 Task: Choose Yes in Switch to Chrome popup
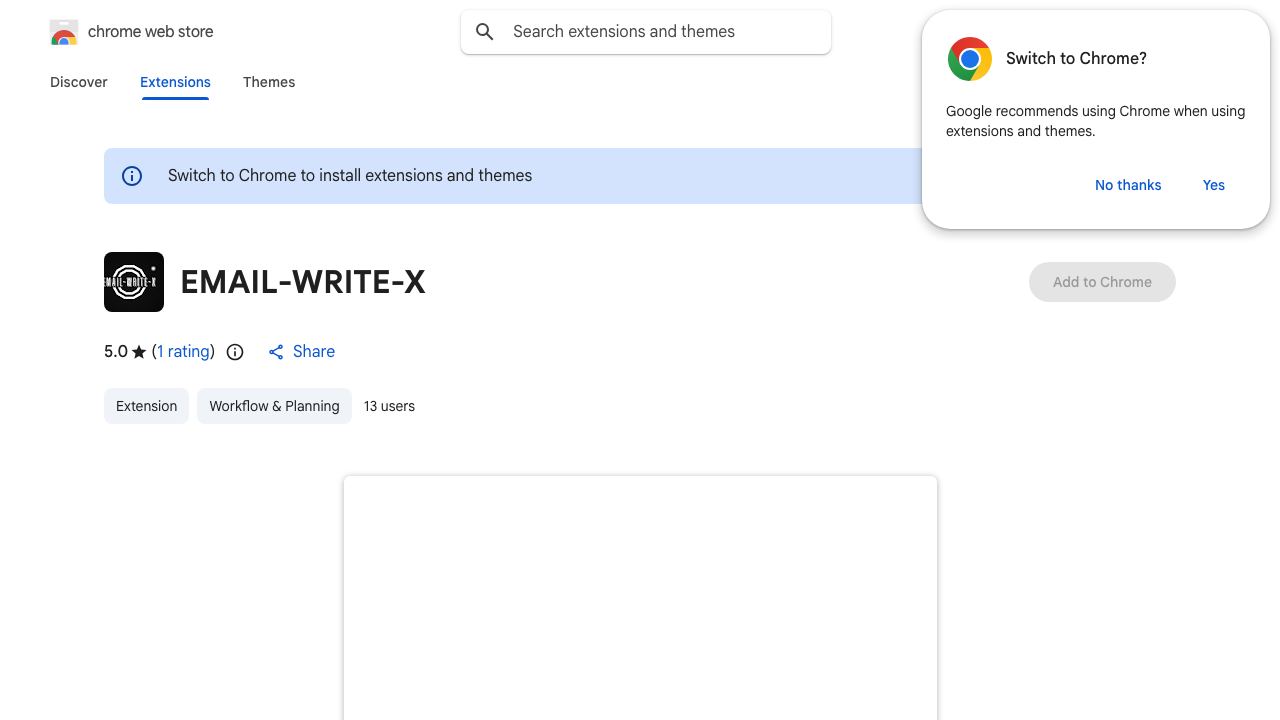click(x=1214, y=185)
